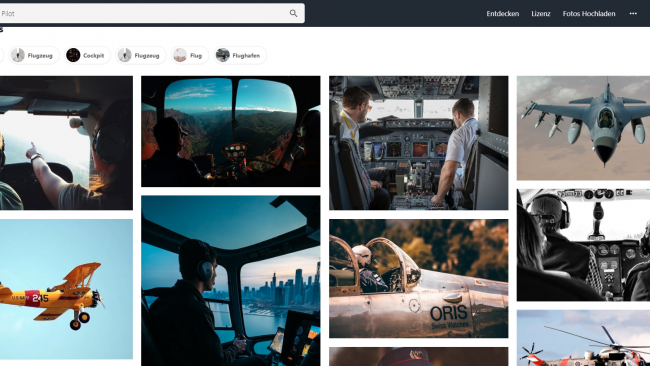The image size is (650, 366).
Task: Click Fotos Hochladen
Action: (589, 14)
